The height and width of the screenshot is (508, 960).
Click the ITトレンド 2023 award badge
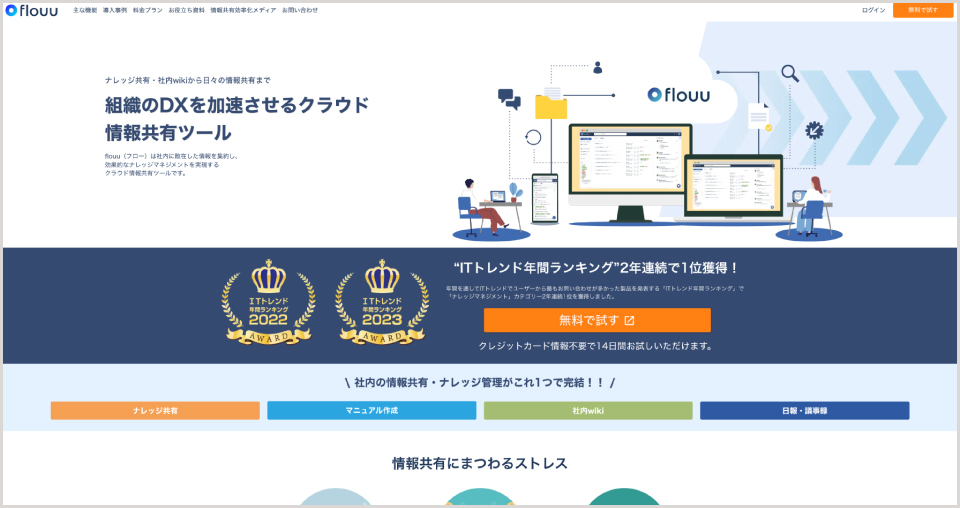(x=382, y=302)
